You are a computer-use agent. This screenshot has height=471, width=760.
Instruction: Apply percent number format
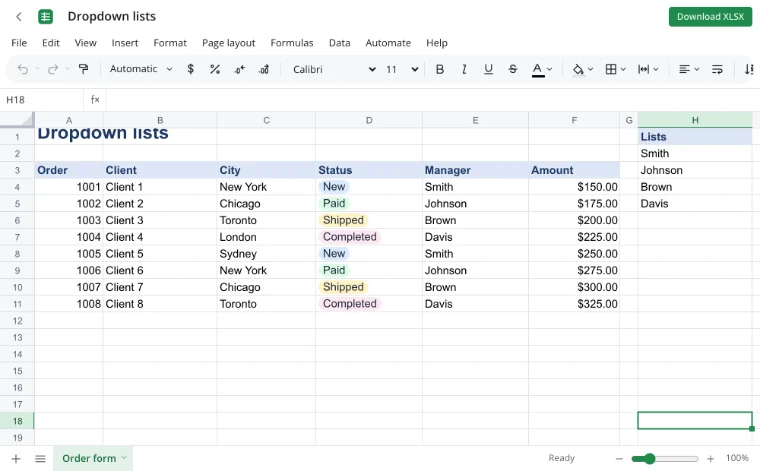pos(215,69)
